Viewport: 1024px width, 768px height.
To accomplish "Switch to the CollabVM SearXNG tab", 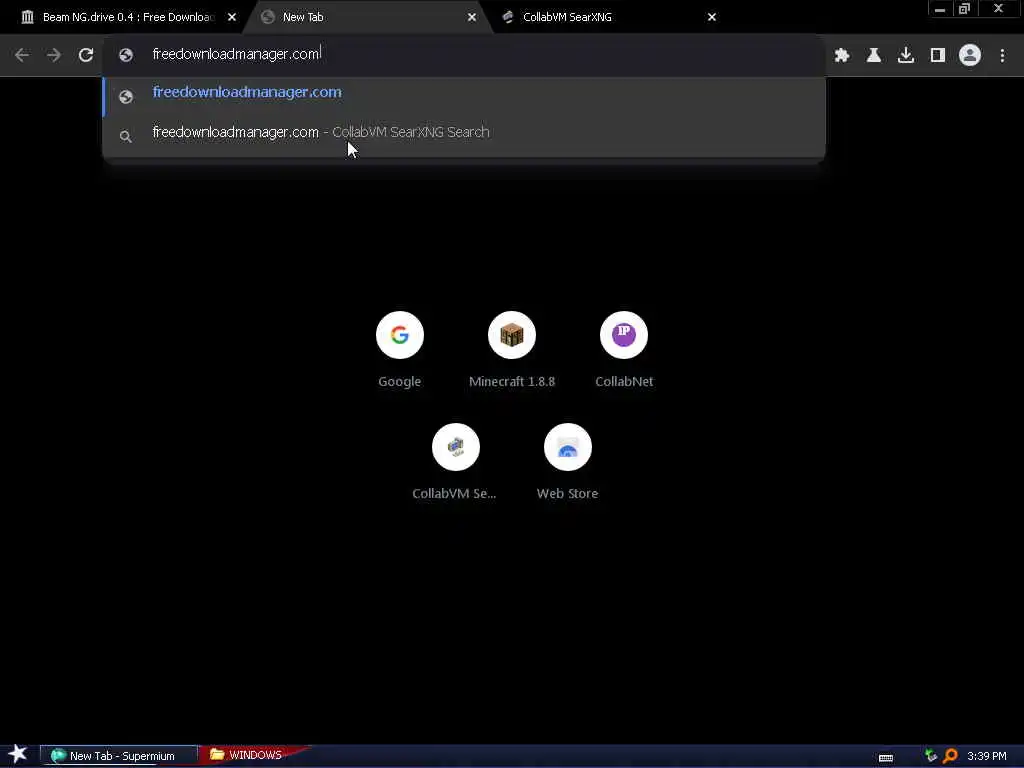I will [x=607, y=18].
